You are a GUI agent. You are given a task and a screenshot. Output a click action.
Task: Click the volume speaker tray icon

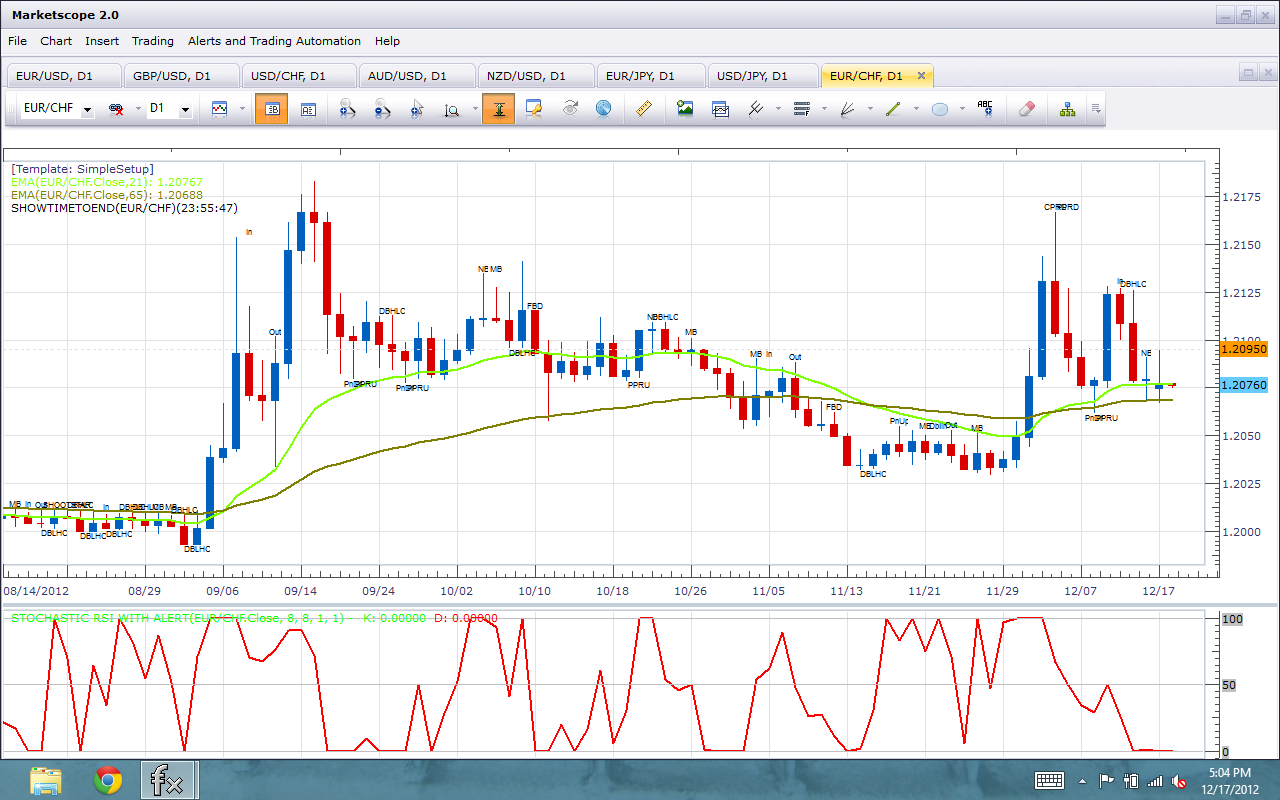(x=1177, y=781)
